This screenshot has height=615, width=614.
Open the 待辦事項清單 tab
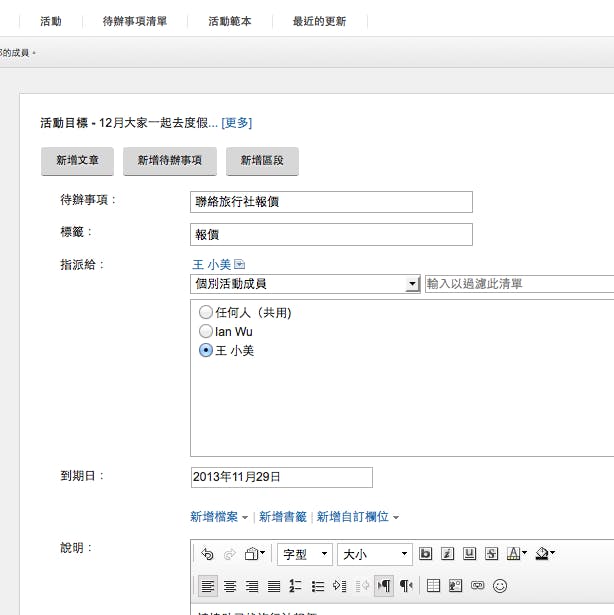pos(135,21)
